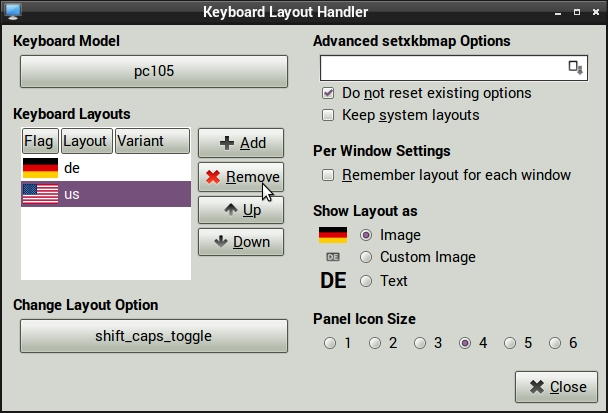The height and width of the screenshot is (413, 608).
Task: Set panel icon size to 6
Action: (555, 343)
